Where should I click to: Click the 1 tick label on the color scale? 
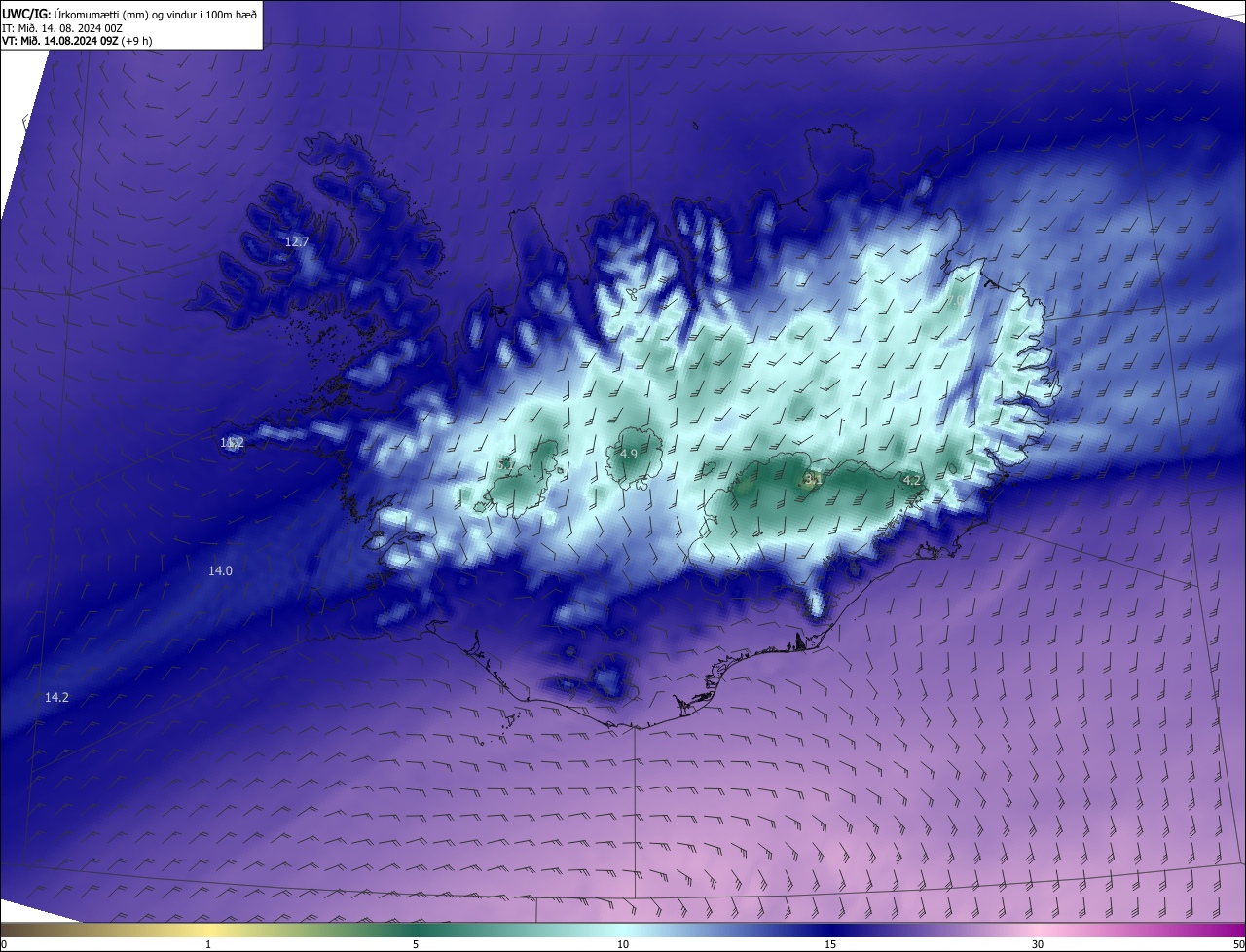point(208,944)
